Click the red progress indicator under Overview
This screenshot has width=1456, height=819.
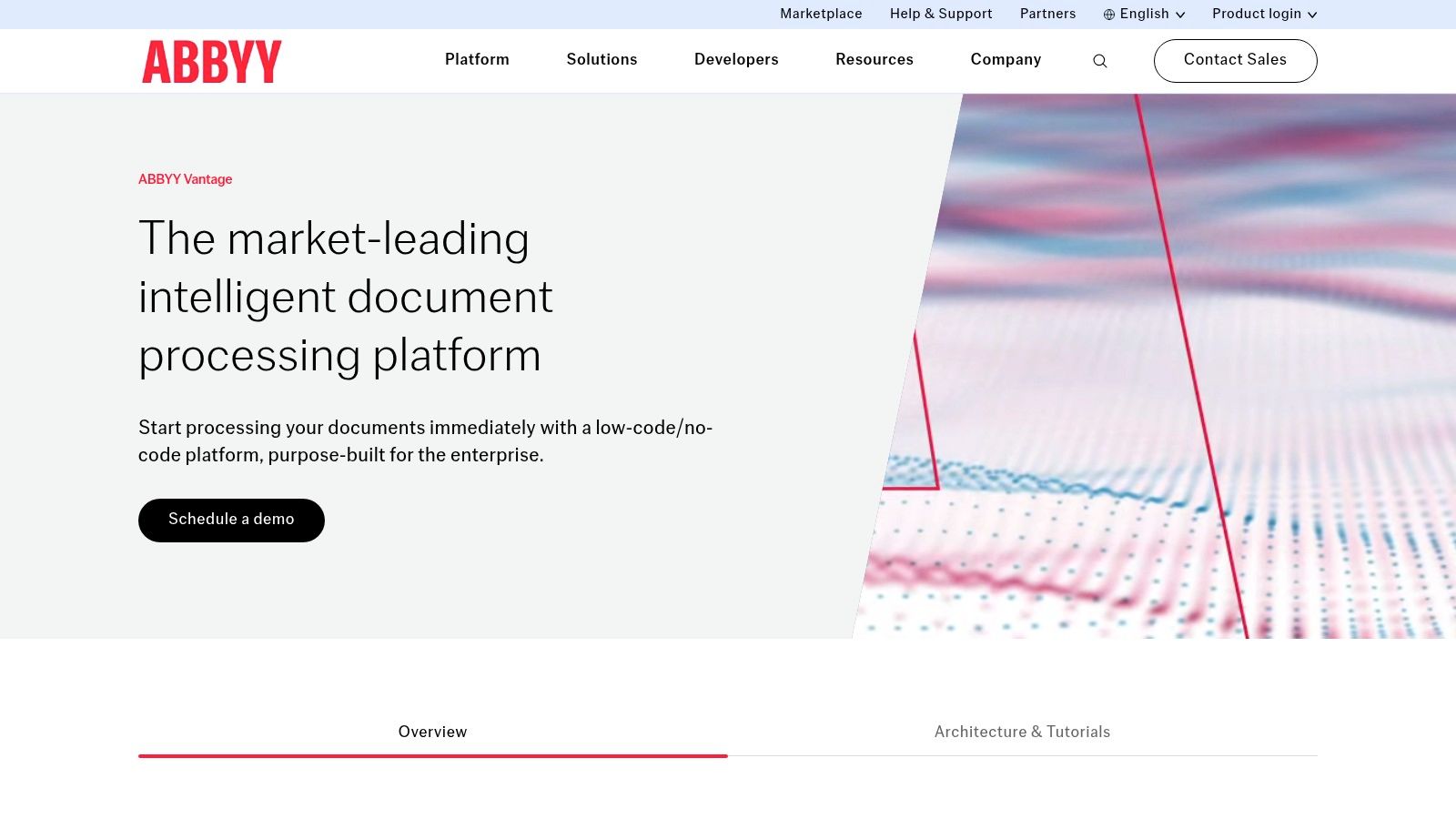(432, 756)
